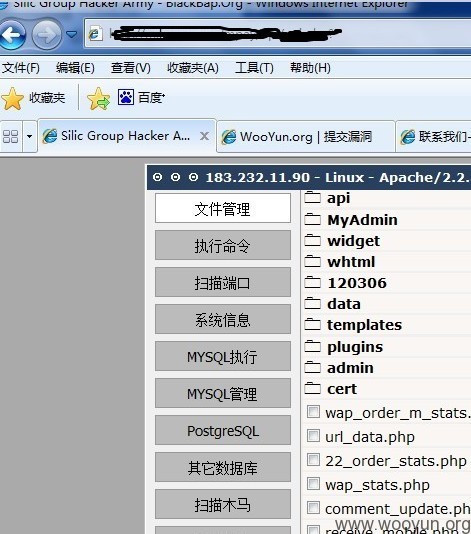Screen dimensions: 471x534
Task: Open the 收藏夹(A) menu
Action: pos(193,68)
